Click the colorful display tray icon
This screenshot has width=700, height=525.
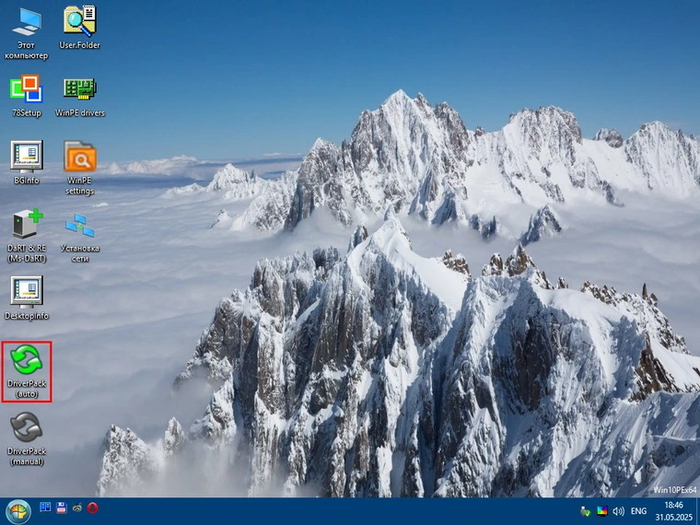click(602, 511)
